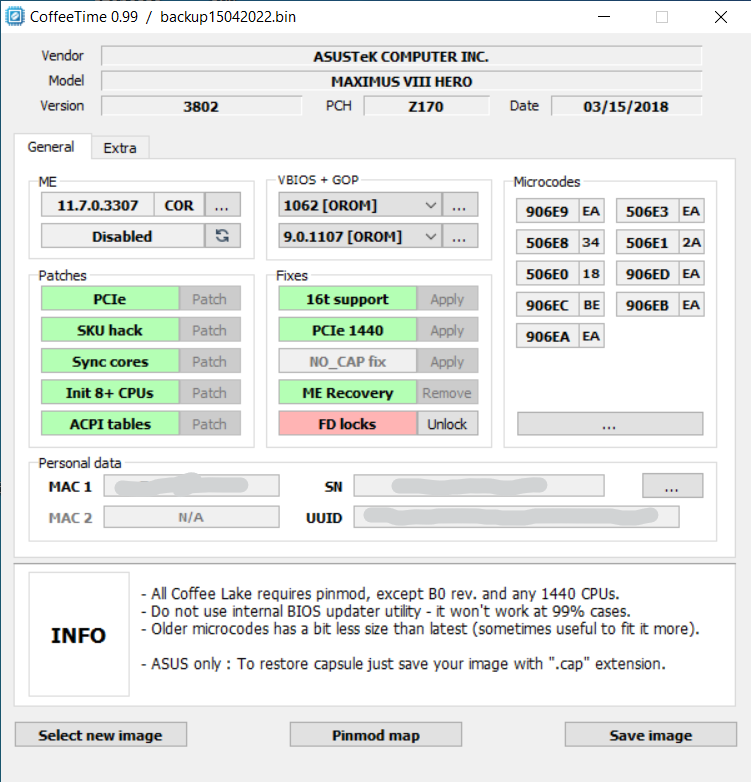
Task: Click the CoffeeTime app icon in title bar
Action: 14,16
